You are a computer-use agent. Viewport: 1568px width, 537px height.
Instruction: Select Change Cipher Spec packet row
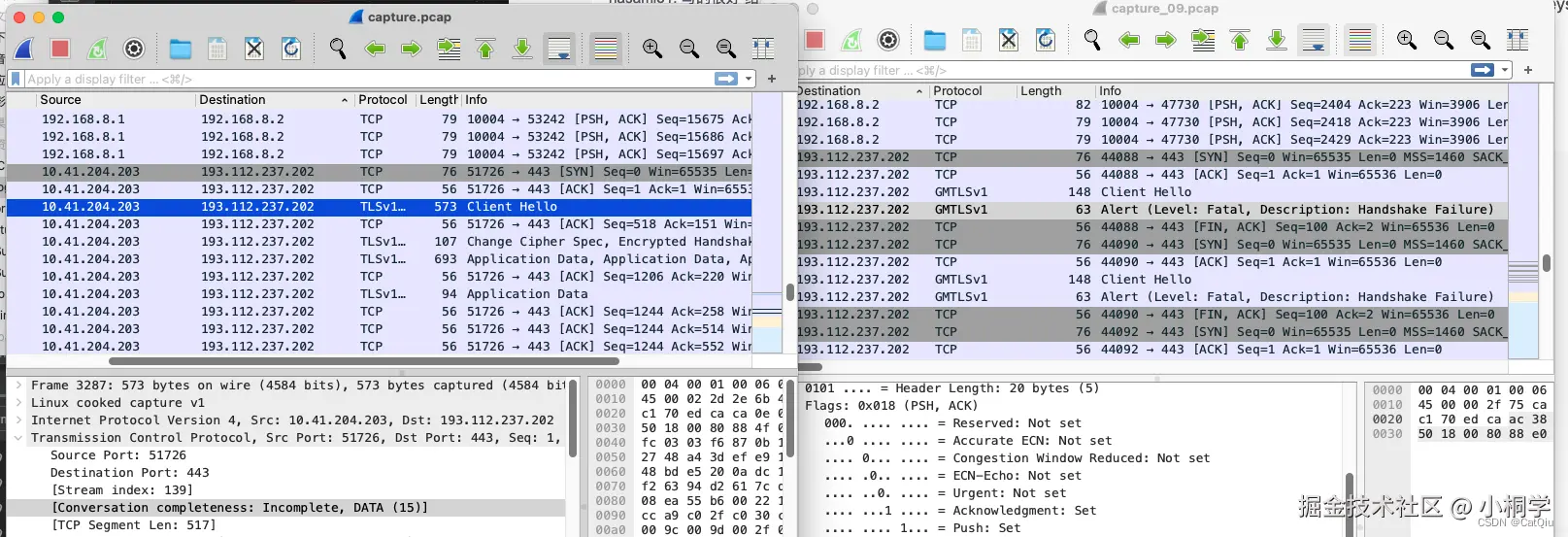coord(380,242)
